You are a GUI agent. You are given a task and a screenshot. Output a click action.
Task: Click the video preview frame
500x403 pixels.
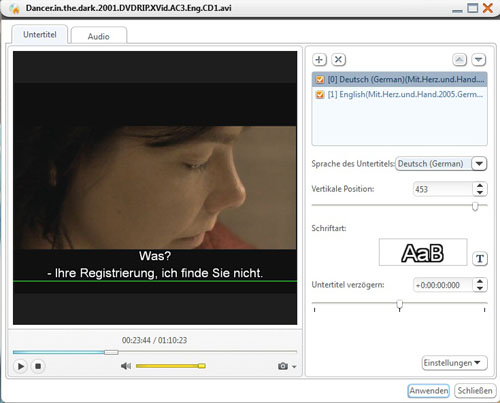click(155, 188)
